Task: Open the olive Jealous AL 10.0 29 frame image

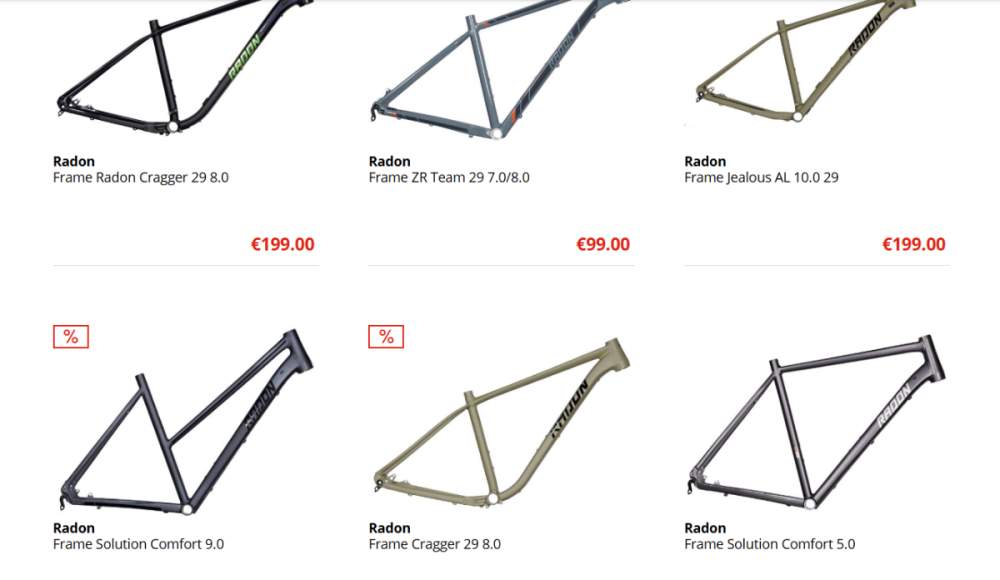Action: pos(807,61)
